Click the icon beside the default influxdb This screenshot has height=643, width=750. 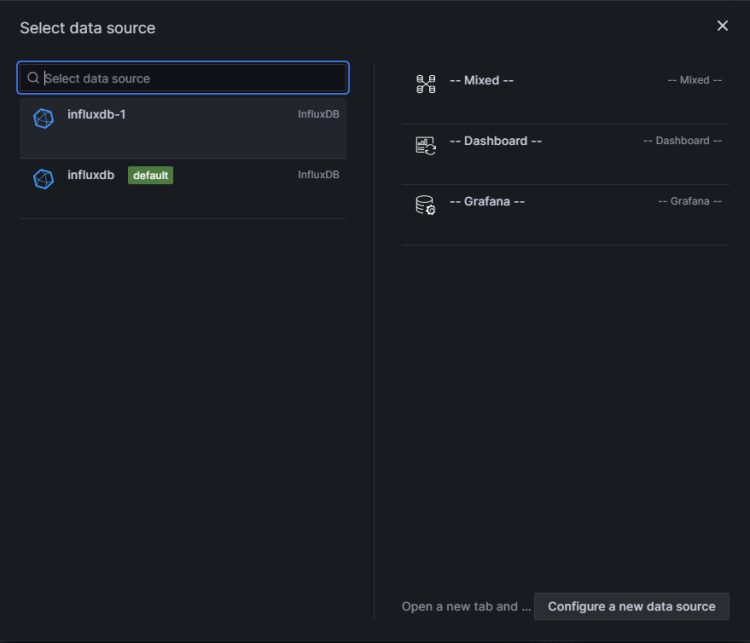pos(43,179)
